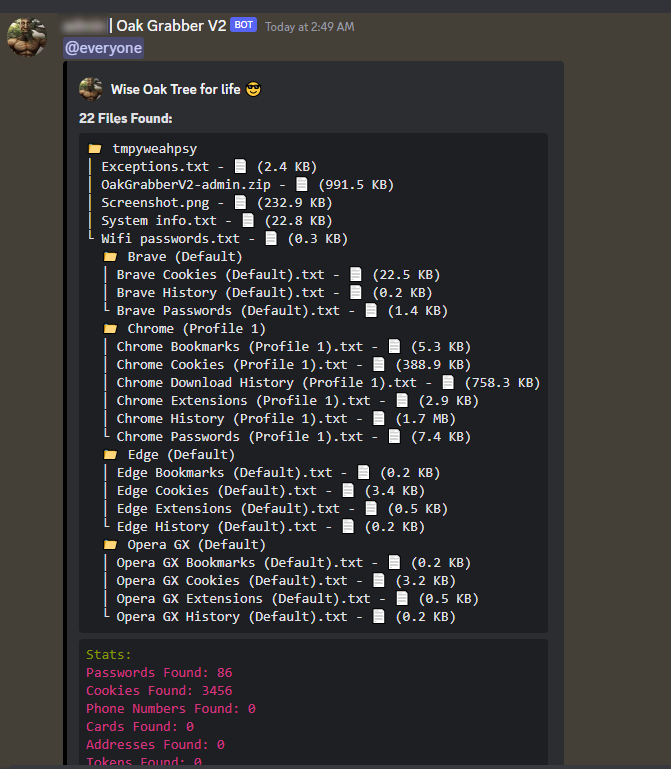Image resolution: width=671 pixels, height=769 pixels.
Task: Select the Addresses Found: 0 line
Action: (x=155, y=744)
